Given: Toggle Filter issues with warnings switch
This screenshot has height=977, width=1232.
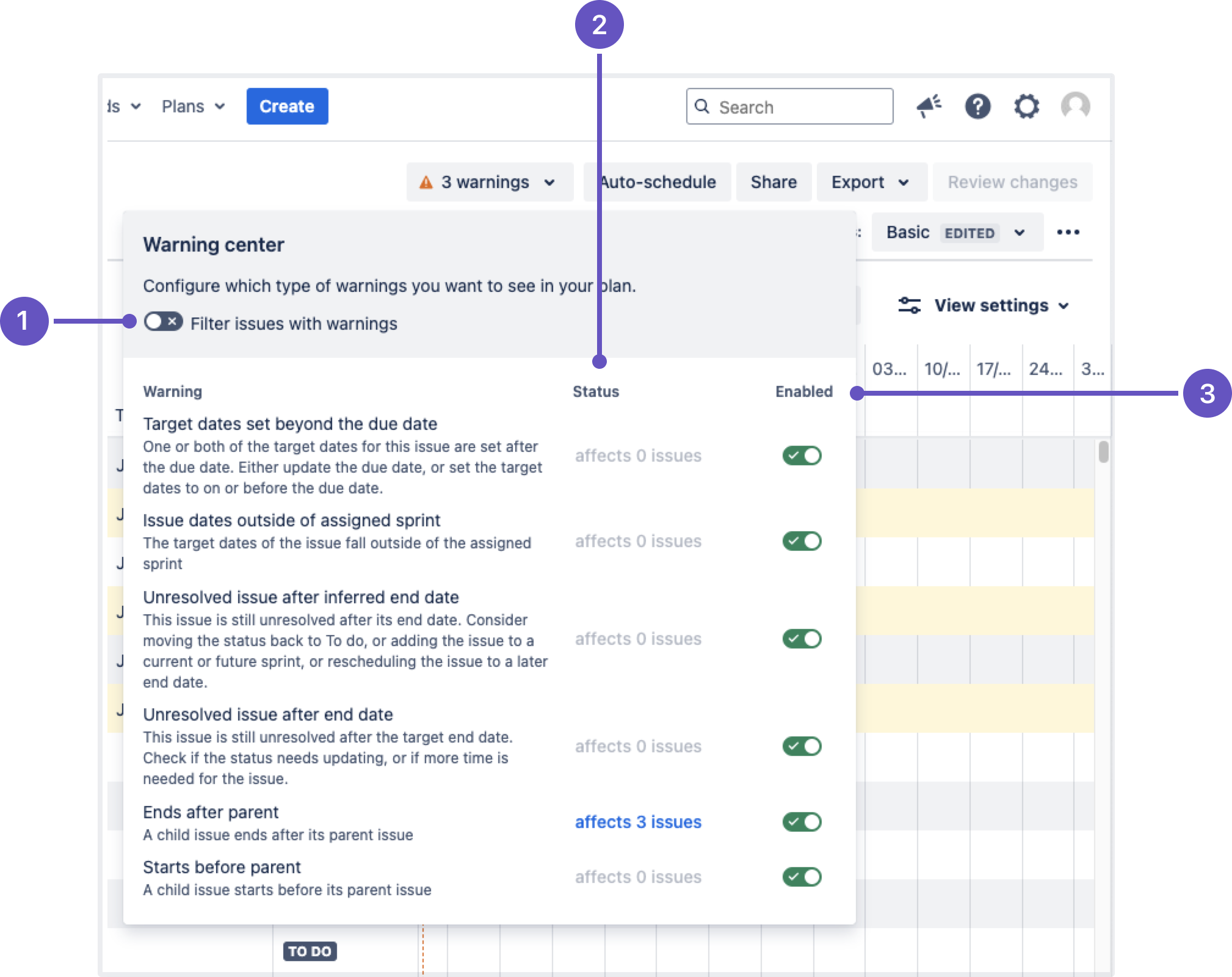Looking at the screenshot, I should point(163,322).
